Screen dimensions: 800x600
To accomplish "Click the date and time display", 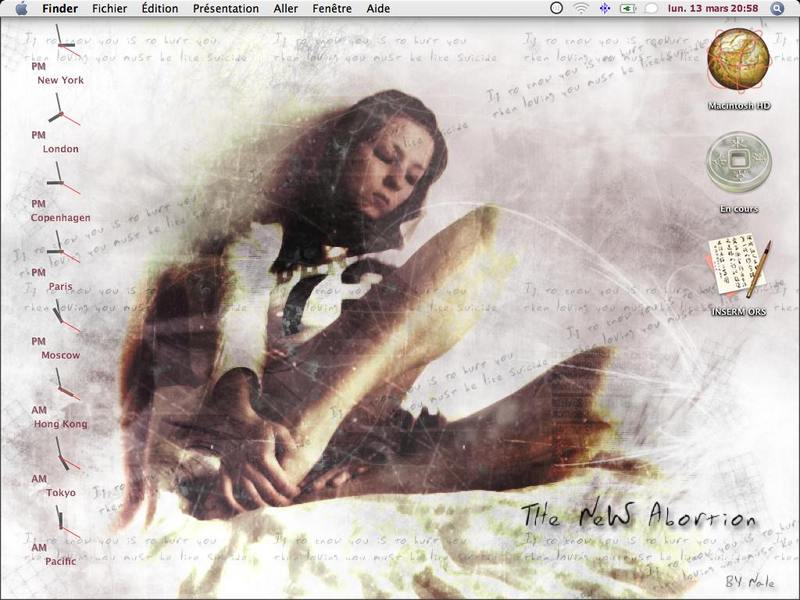I will (713, 8).
